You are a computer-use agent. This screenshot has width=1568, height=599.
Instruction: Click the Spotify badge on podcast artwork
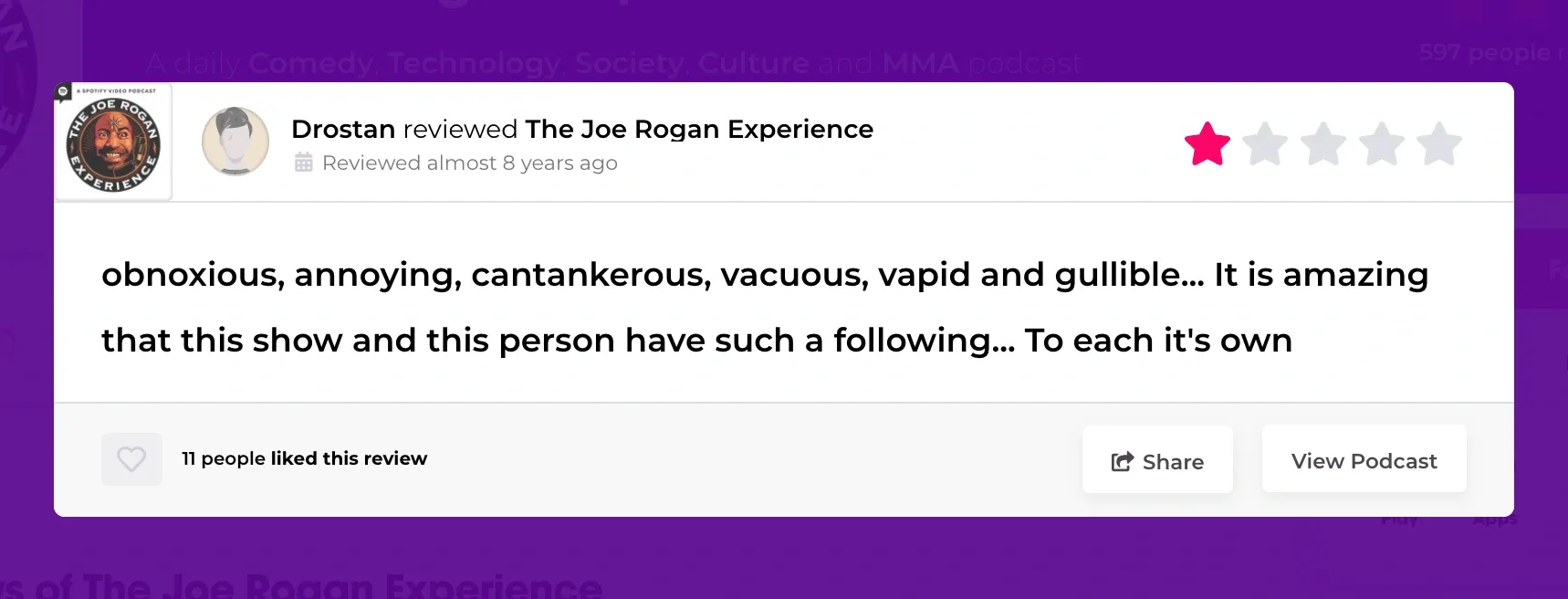(63, 91)
